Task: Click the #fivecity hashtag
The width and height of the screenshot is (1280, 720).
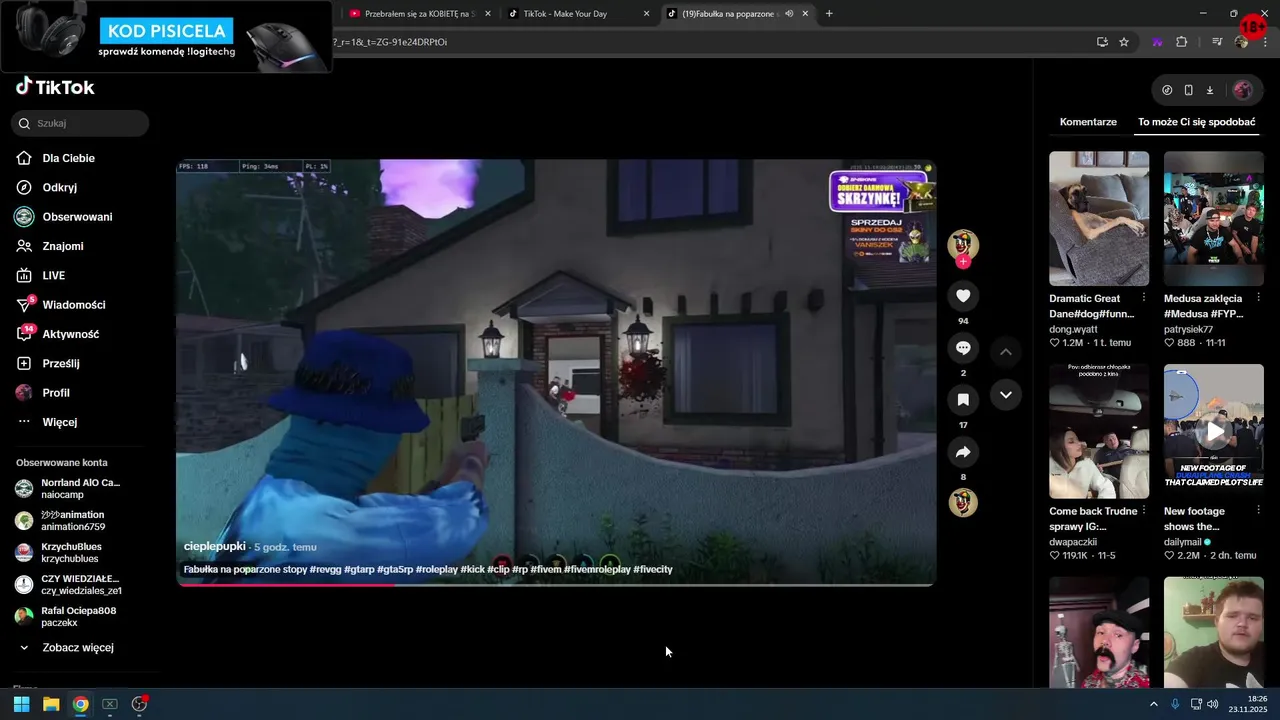Action: point(653,570)
